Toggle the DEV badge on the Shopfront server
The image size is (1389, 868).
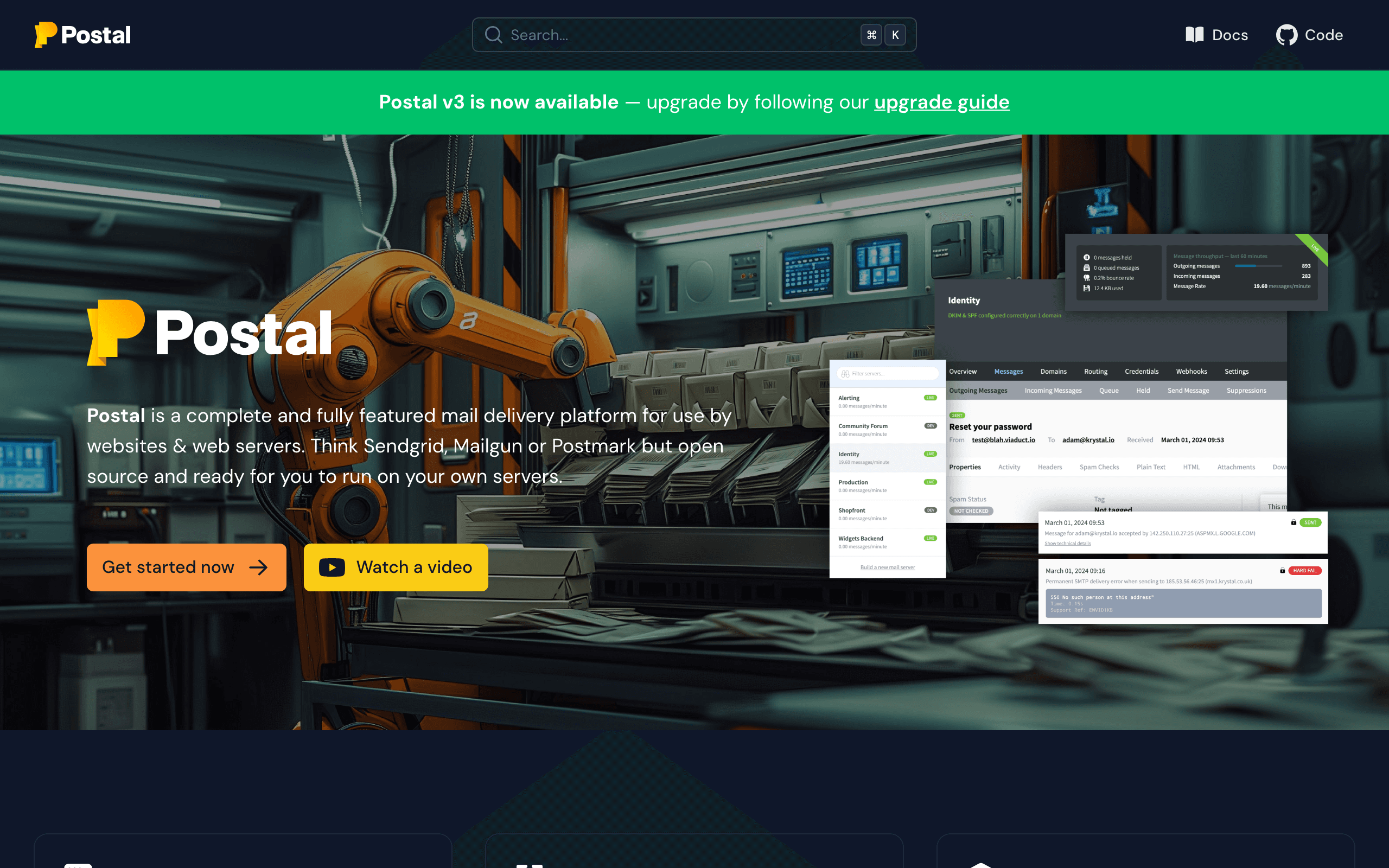(x=931, y=510)
